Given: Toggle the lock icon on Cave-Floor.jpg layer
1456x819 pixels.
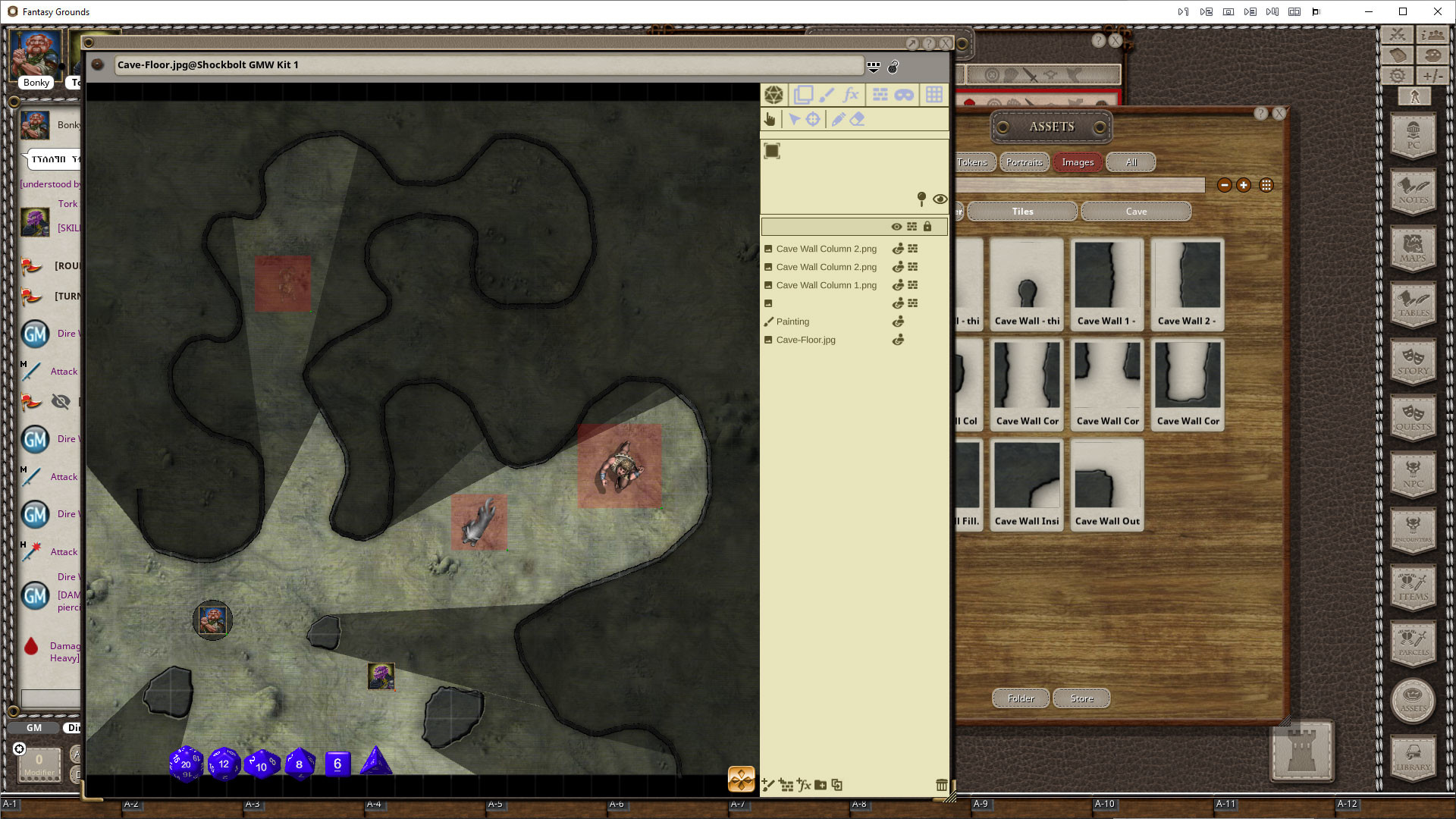Looking at the screenshot, I should pyautogui.click(x=928, y=340).
